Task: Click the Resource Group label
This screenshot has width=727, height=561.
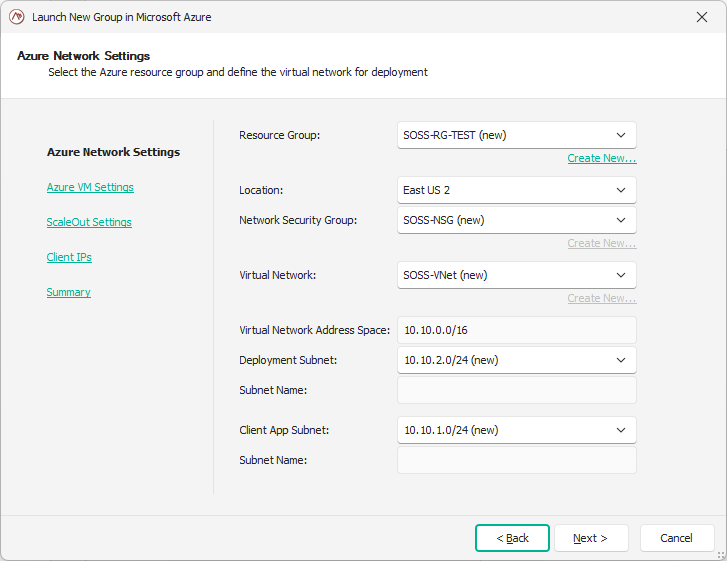Action: pyautogui.click(x=280, y=135)
